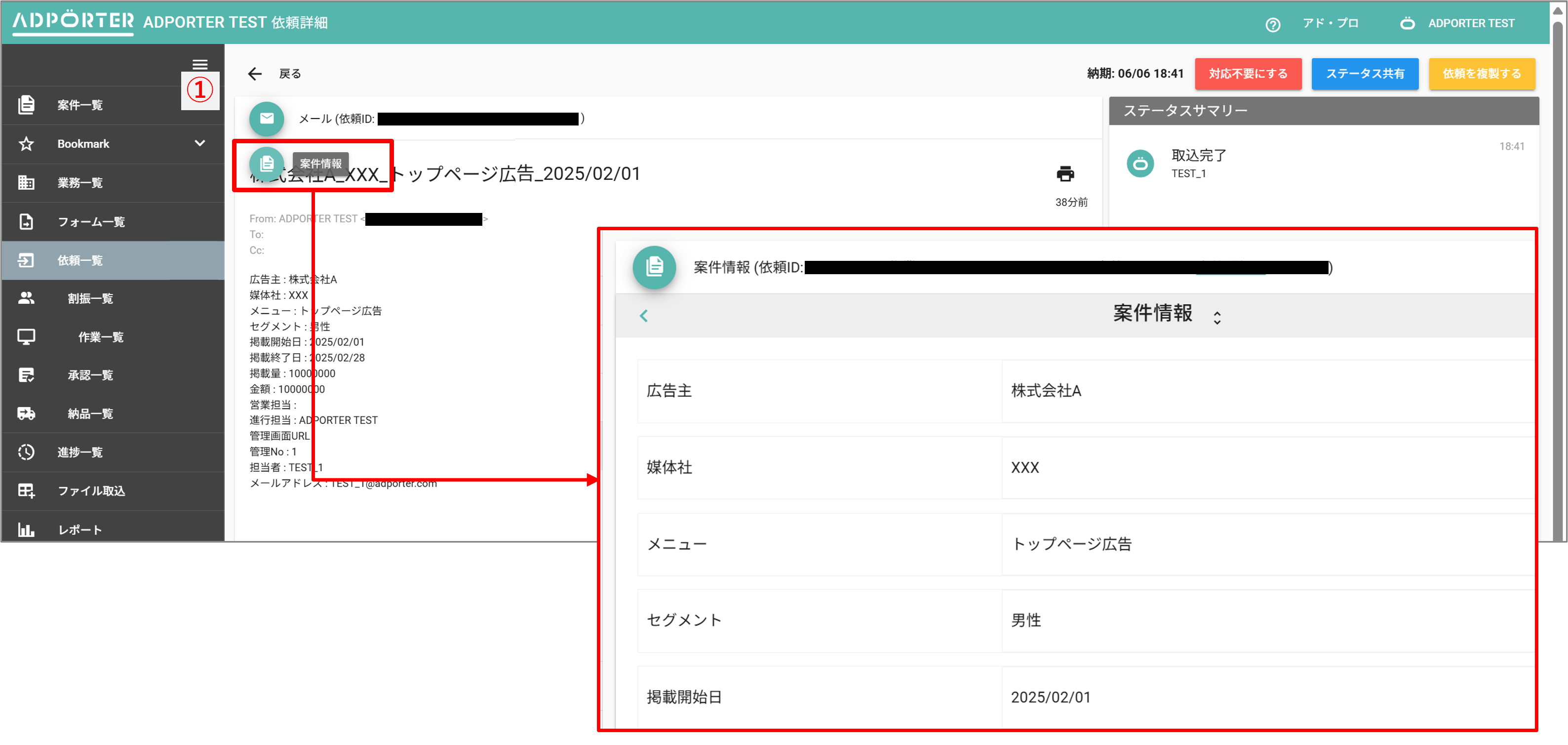Toggle the hamburger sidebar menu

[x=199, y=64]
